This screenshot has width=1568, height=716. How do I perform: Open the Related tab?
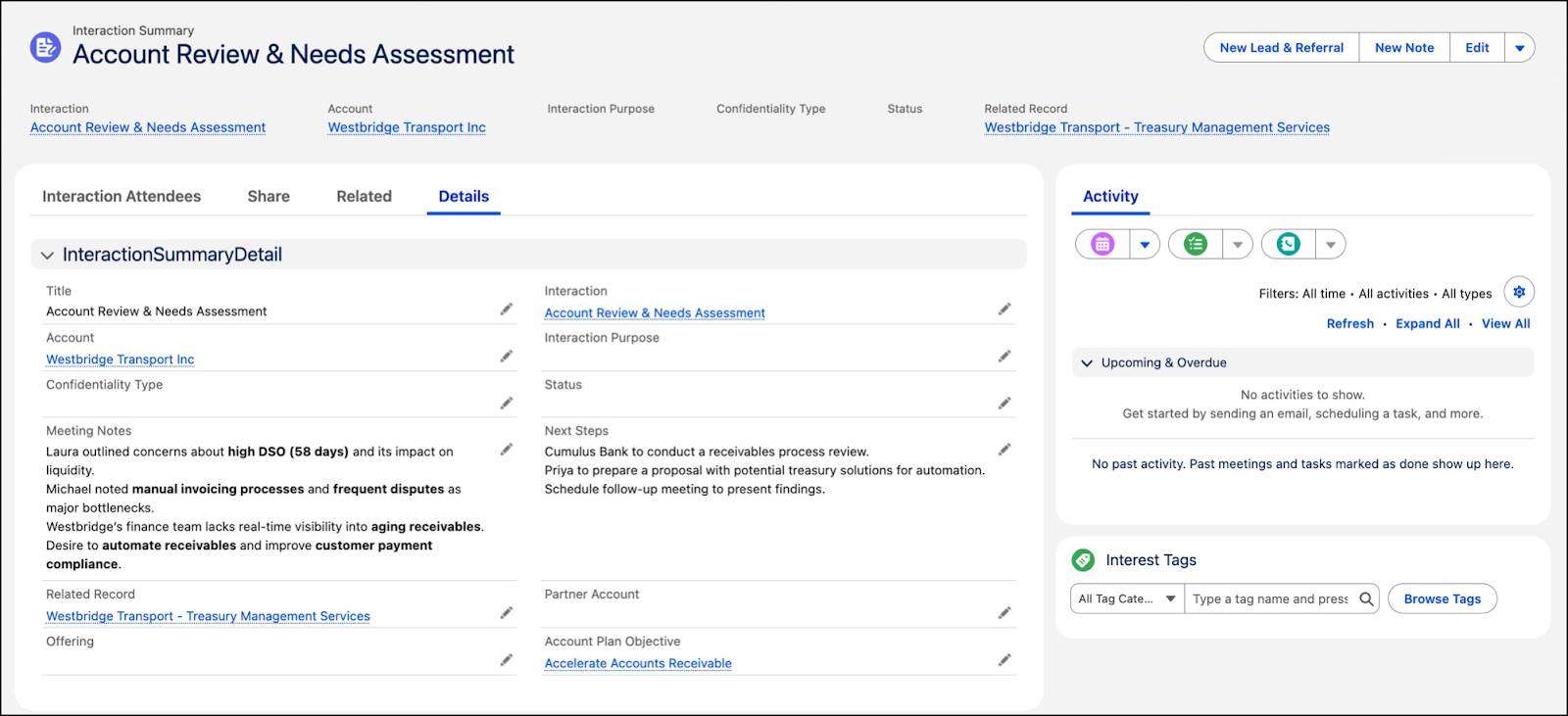[364, 196]
